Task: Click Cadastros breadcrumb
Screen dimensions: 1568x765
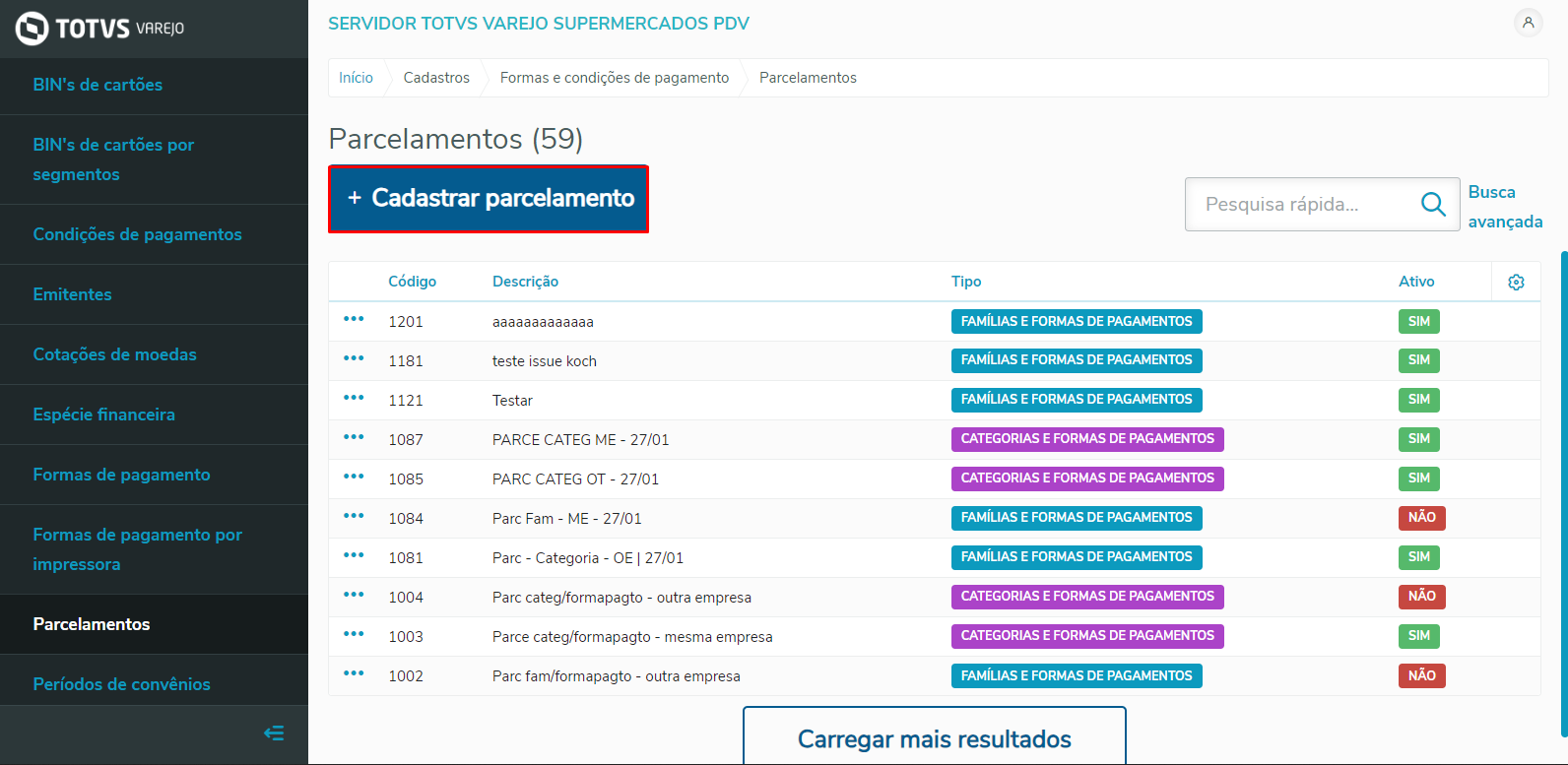Action: click(436, 78)
